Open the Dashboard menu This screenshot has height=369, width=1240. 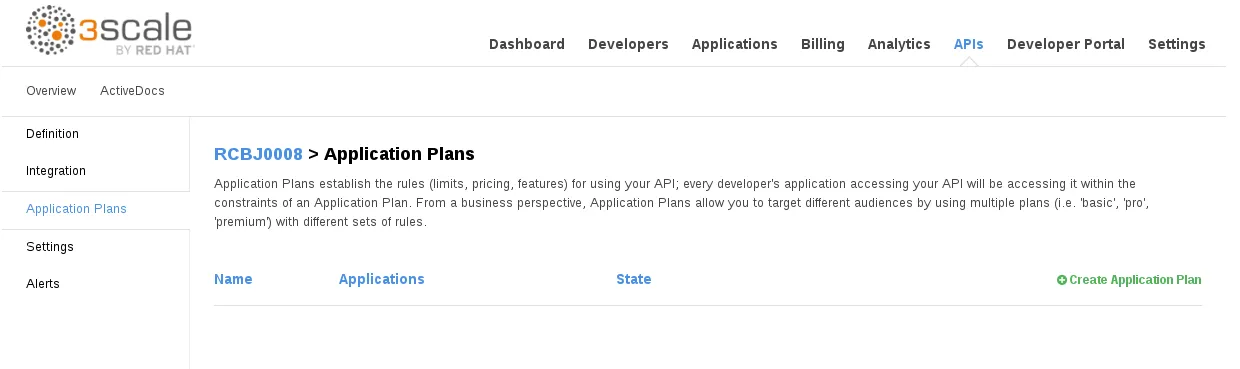[527, 44]
